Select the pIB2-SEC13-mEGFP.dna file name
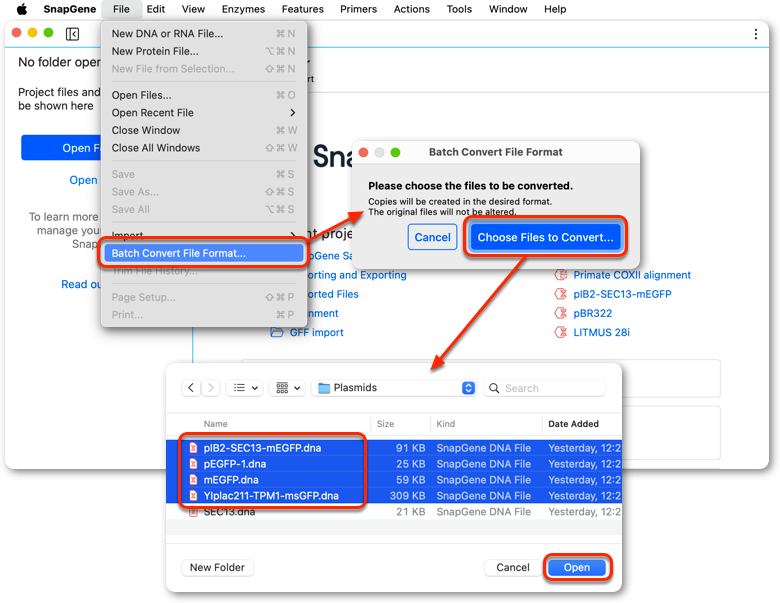Image resolution: width=780 pixels, height=603 pixels. [262, 448]
